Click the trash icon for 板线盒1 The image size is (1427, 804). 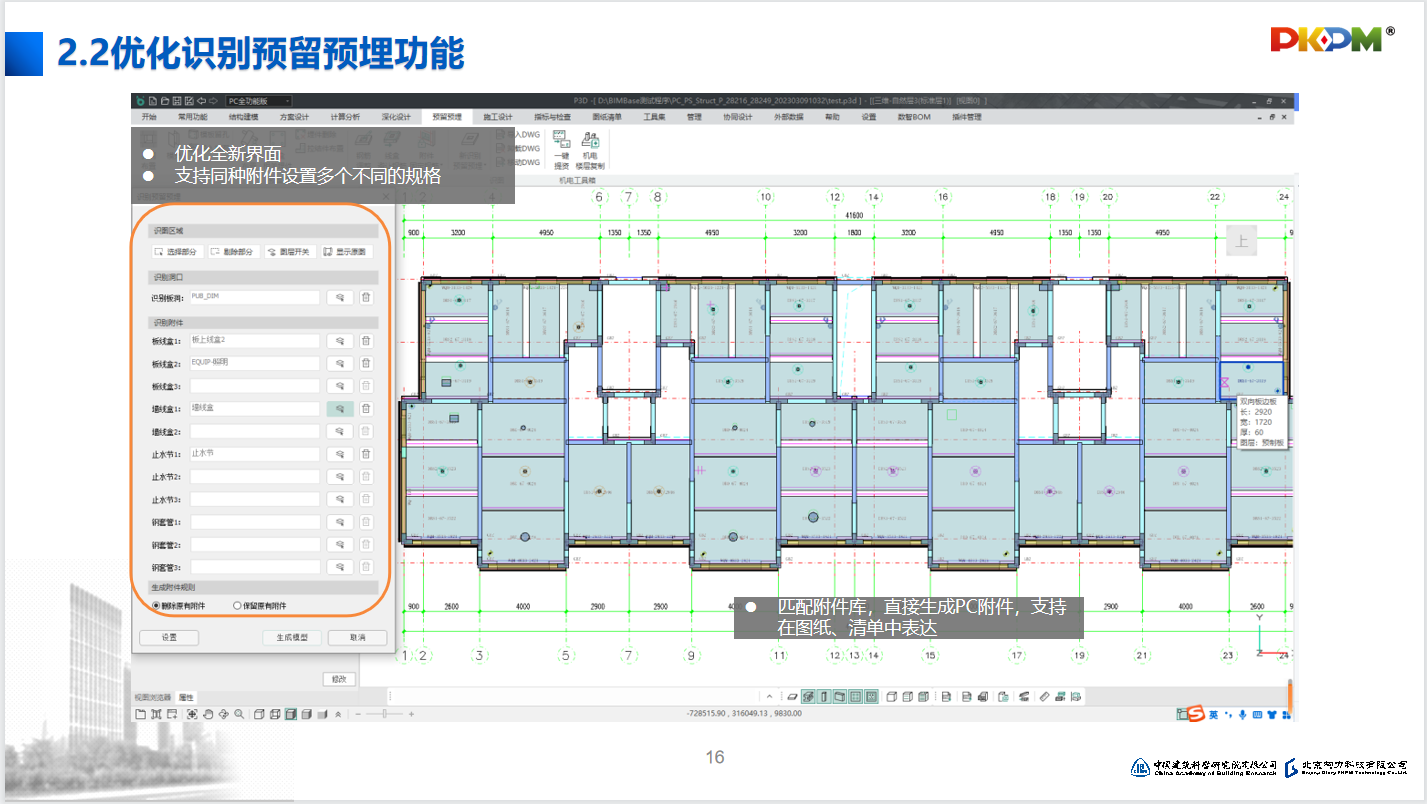pyautogui.click(x=366, y=341)
